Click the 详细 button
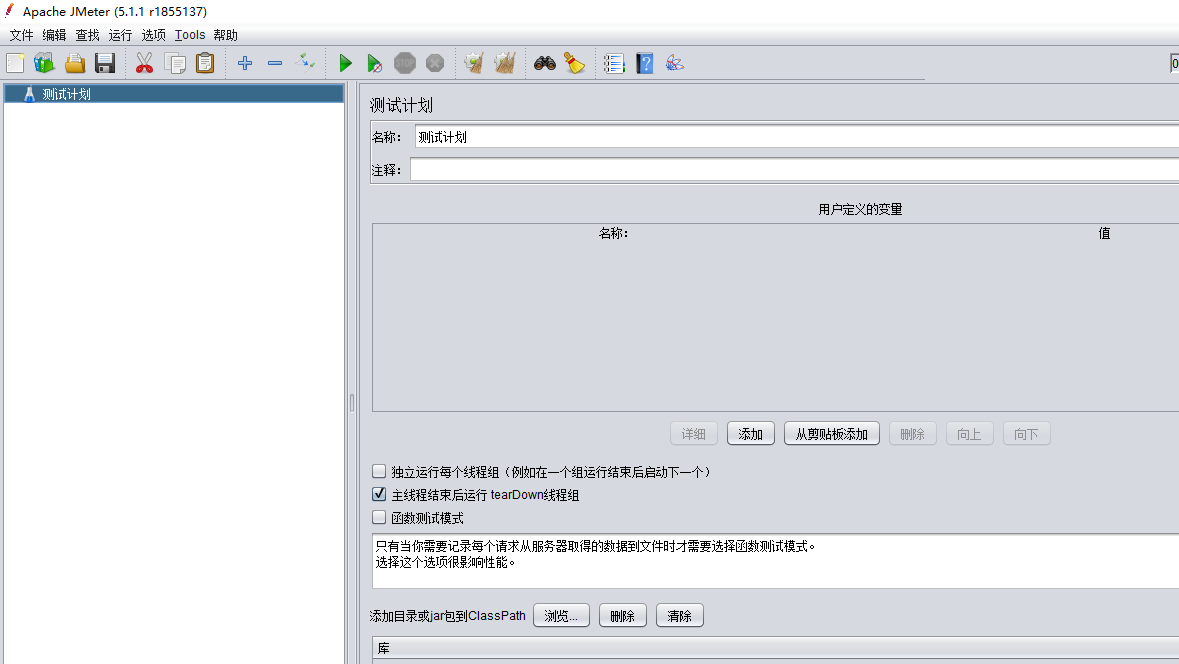This screenshot has width=1179, height=664. click(693, 434)
